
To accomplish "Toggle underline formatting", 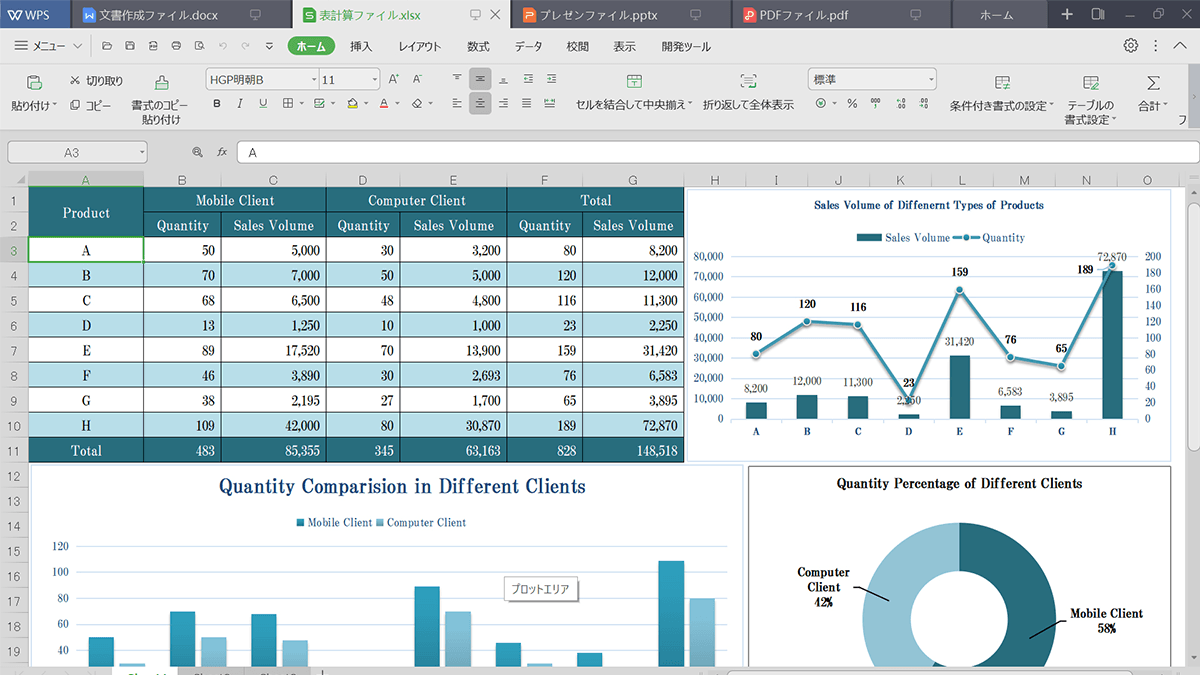I will click(x=263, y=103).
